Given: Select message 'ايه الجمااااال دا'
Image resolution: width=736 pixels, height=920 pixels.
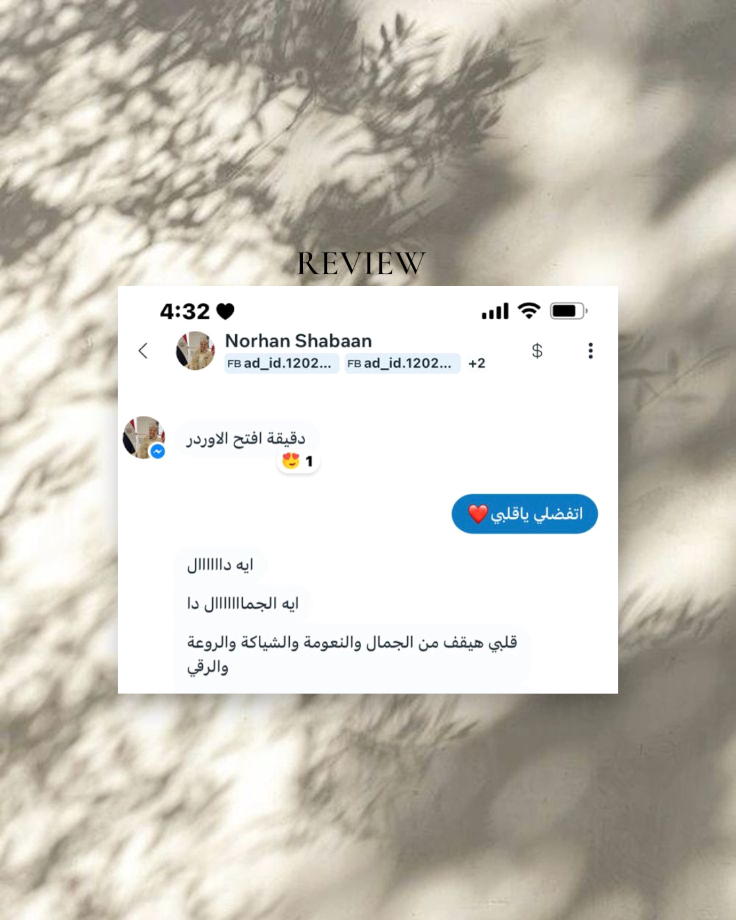Looking at the screenshot, I should point(242,604).
